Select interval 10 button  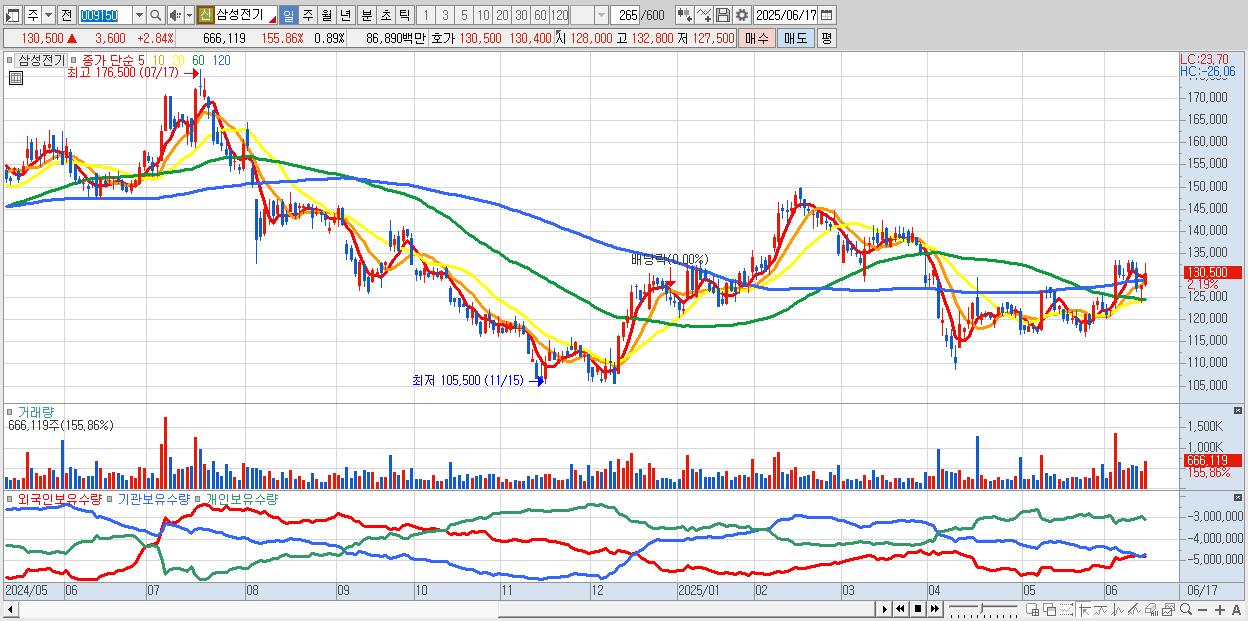tap(483, 15)
